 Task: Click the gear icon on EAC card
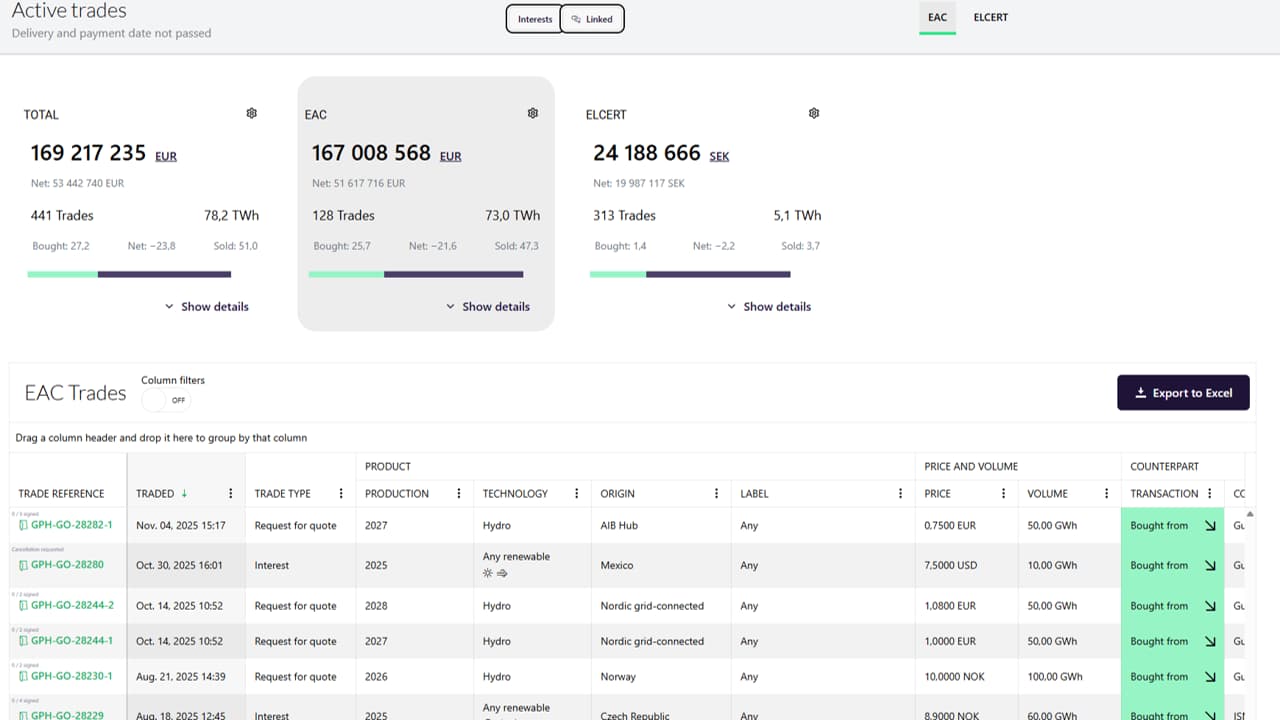click(x=533, y=114)
